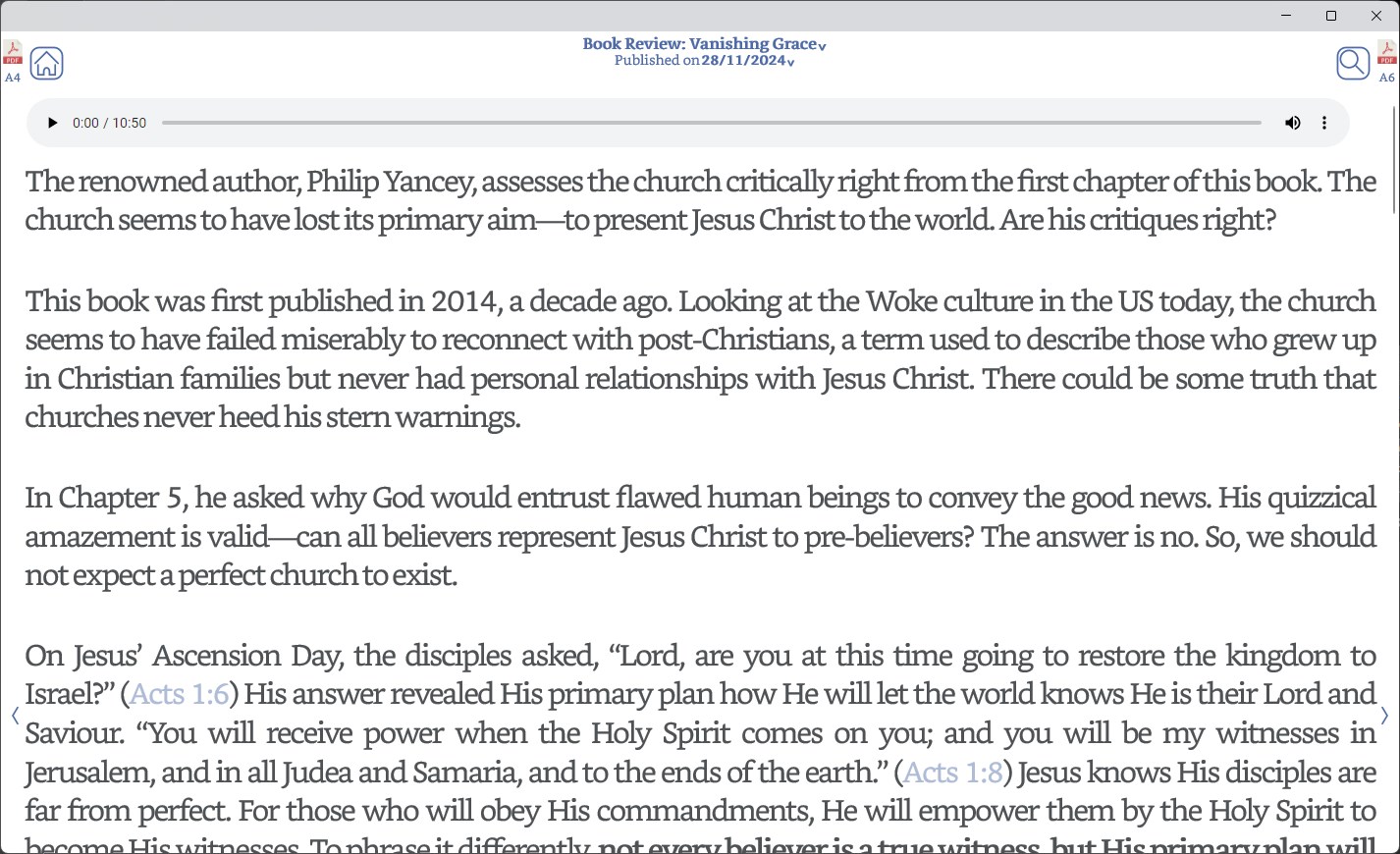This screenshot has height=854, width=1400.
Task: Expand the Book Review: Vanishing Grace title dropdown
Action: tap(704, 44)
